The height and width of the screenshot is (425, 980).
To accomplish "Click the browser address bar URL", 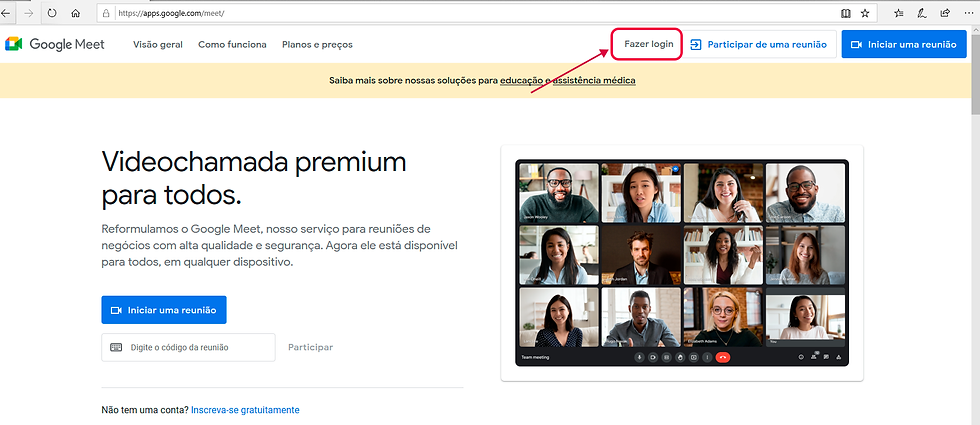I will pos(171,12).
